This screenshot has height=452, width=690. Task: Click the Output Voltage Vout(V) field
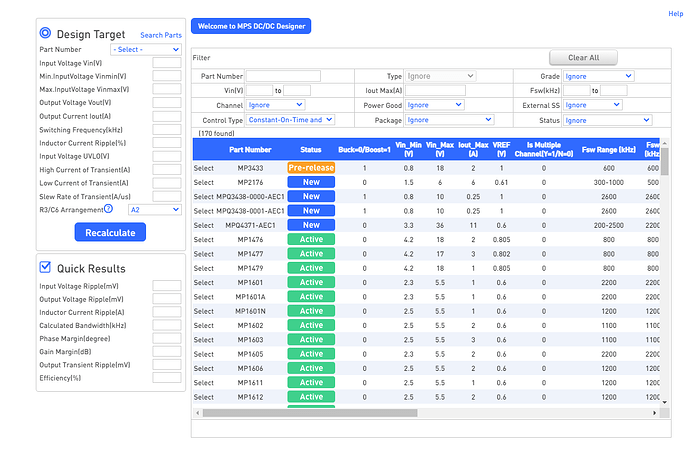[x=167, y=103]
